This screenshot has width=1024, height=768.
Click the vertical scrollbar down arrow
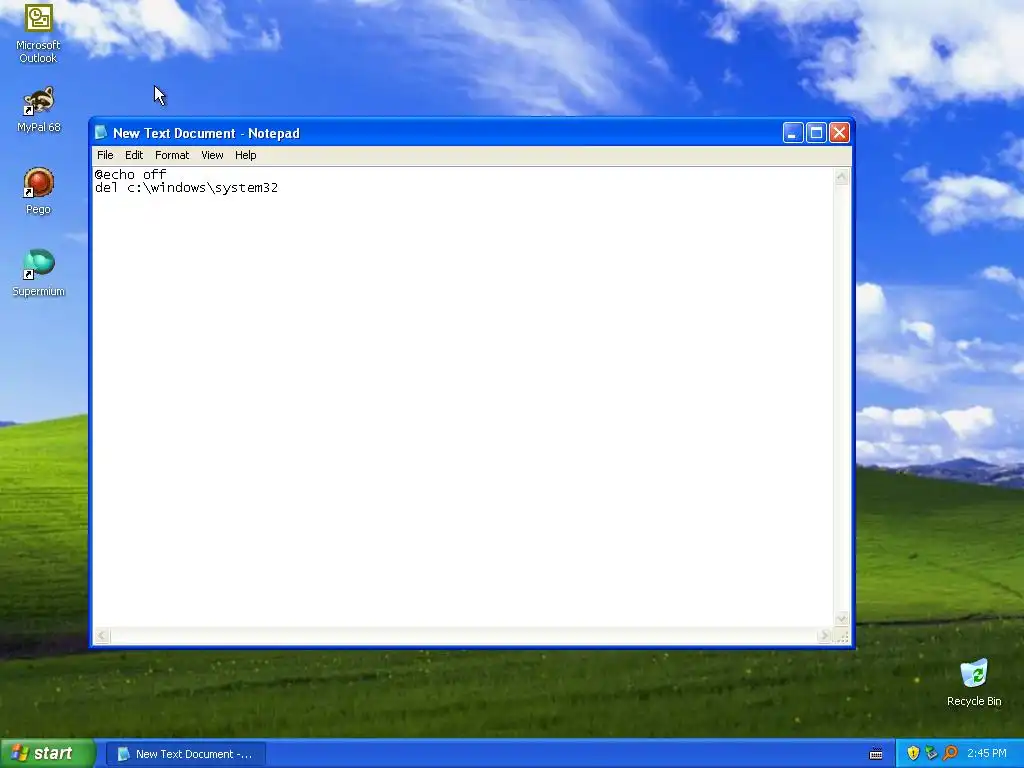842,619
